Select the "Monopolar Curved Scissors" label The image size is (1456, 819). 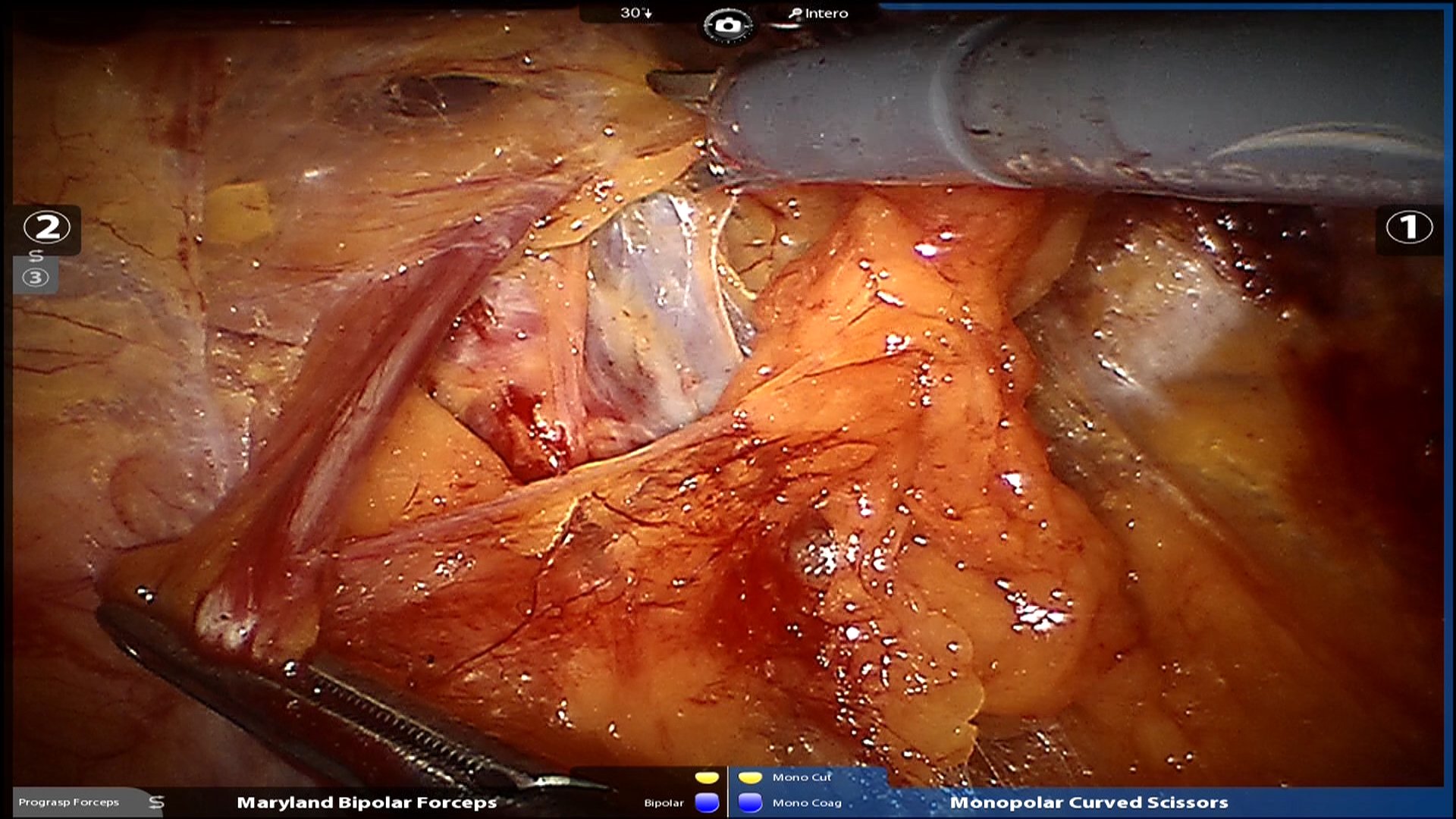pos(1089,802)
